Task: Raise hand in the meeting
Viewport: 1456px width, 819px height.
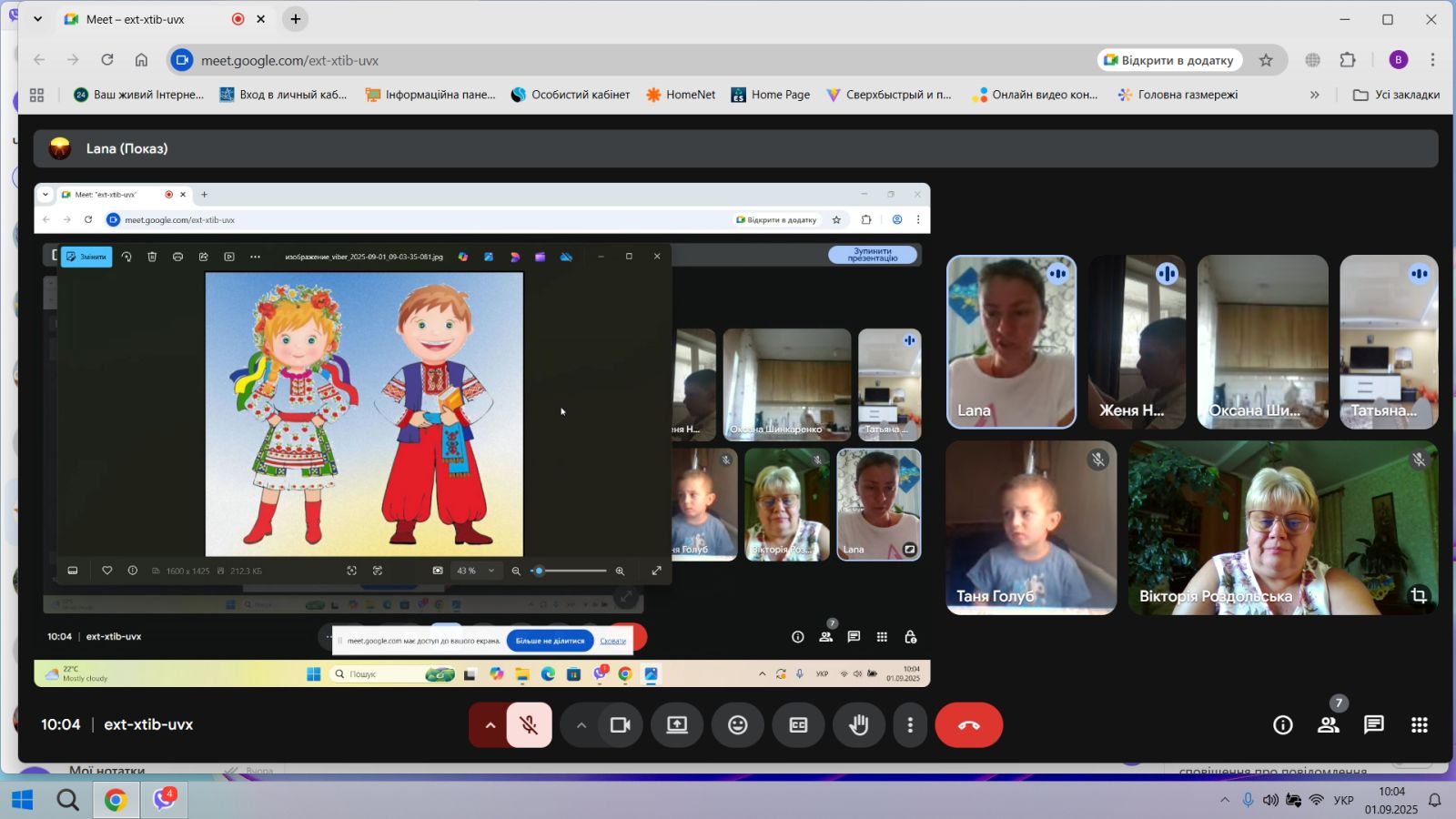Action: click(859, 725)
